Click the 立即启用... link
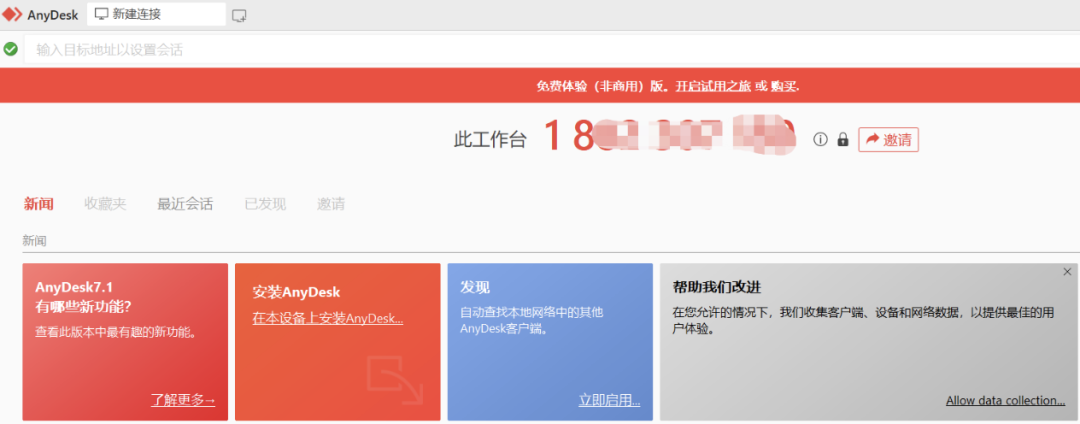 [610, 401]
